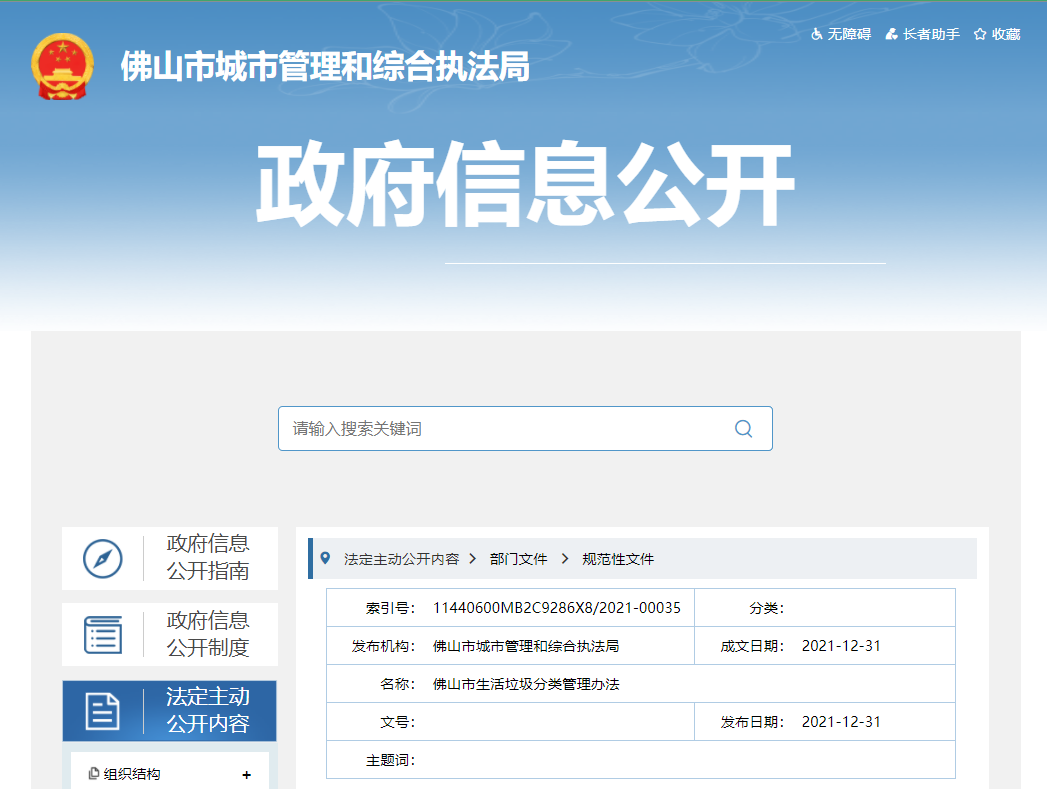Screen dimensions: 1047x789
Task: Click the document icon for 法定主动公开内容
Action: [102, 711]
